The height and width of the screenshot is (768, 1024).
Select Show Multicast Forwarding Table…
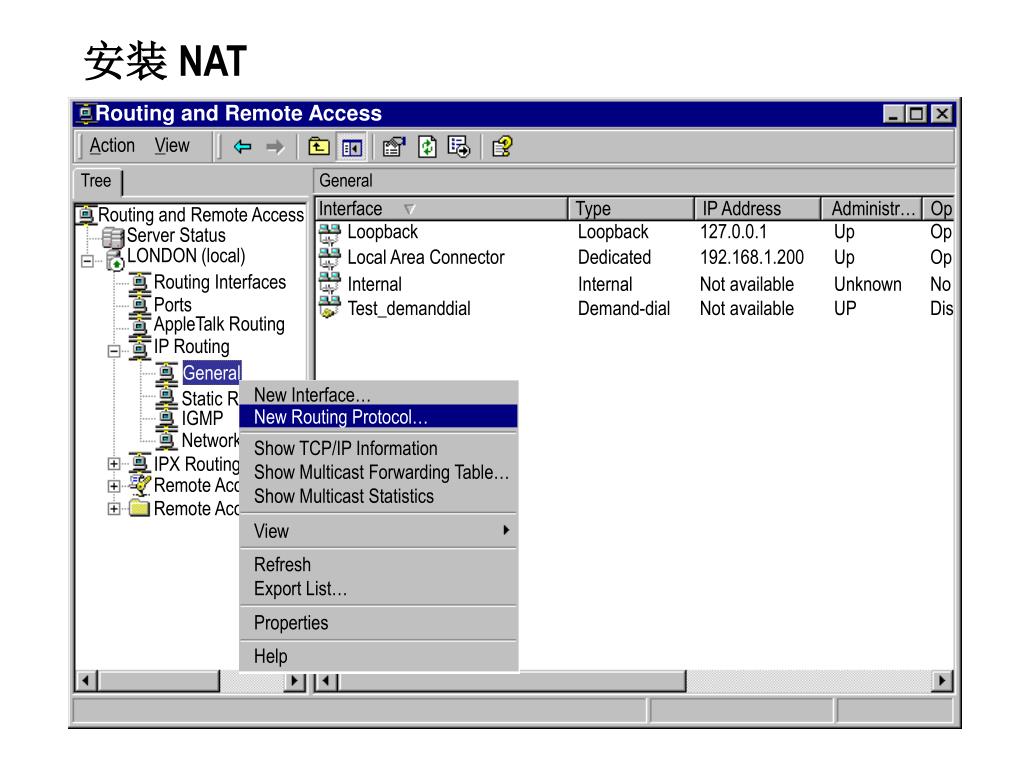point(378,472)
